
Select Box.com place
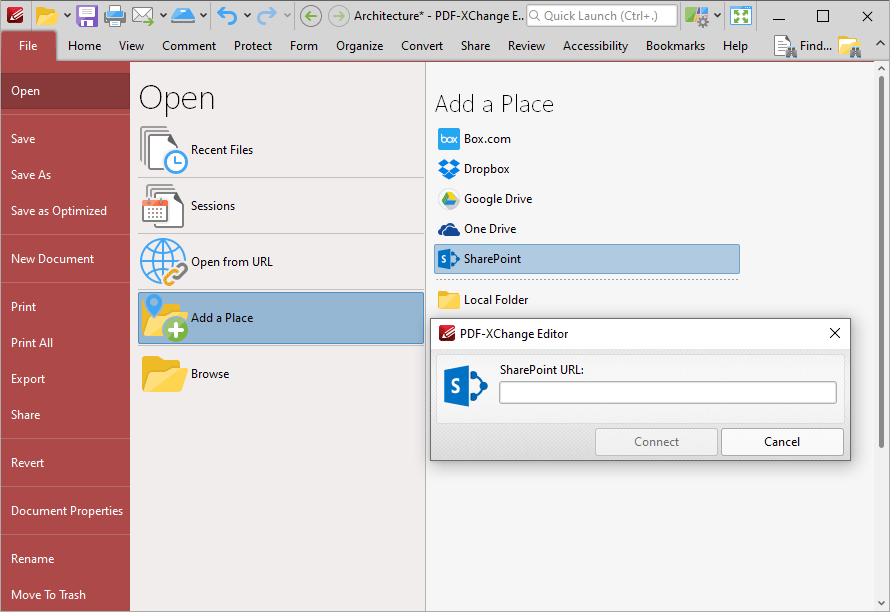(x=587, y=139)
